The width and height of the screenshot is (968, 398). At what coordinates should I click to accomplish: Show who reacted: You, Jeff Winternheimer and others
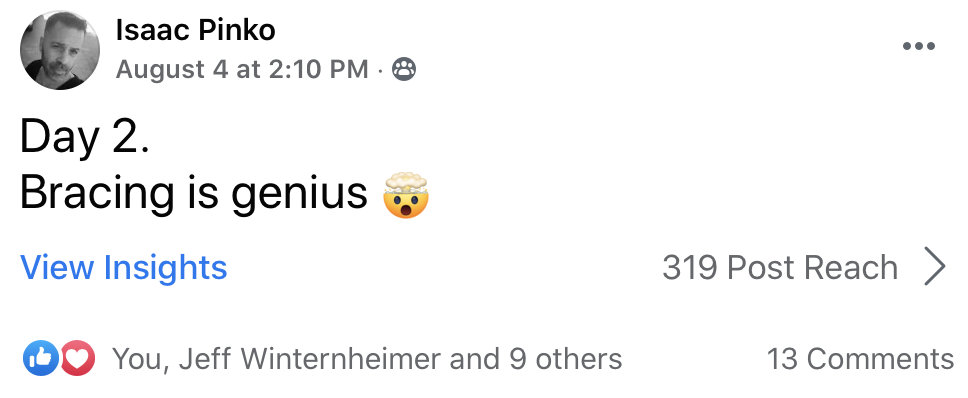pos(367,359)
